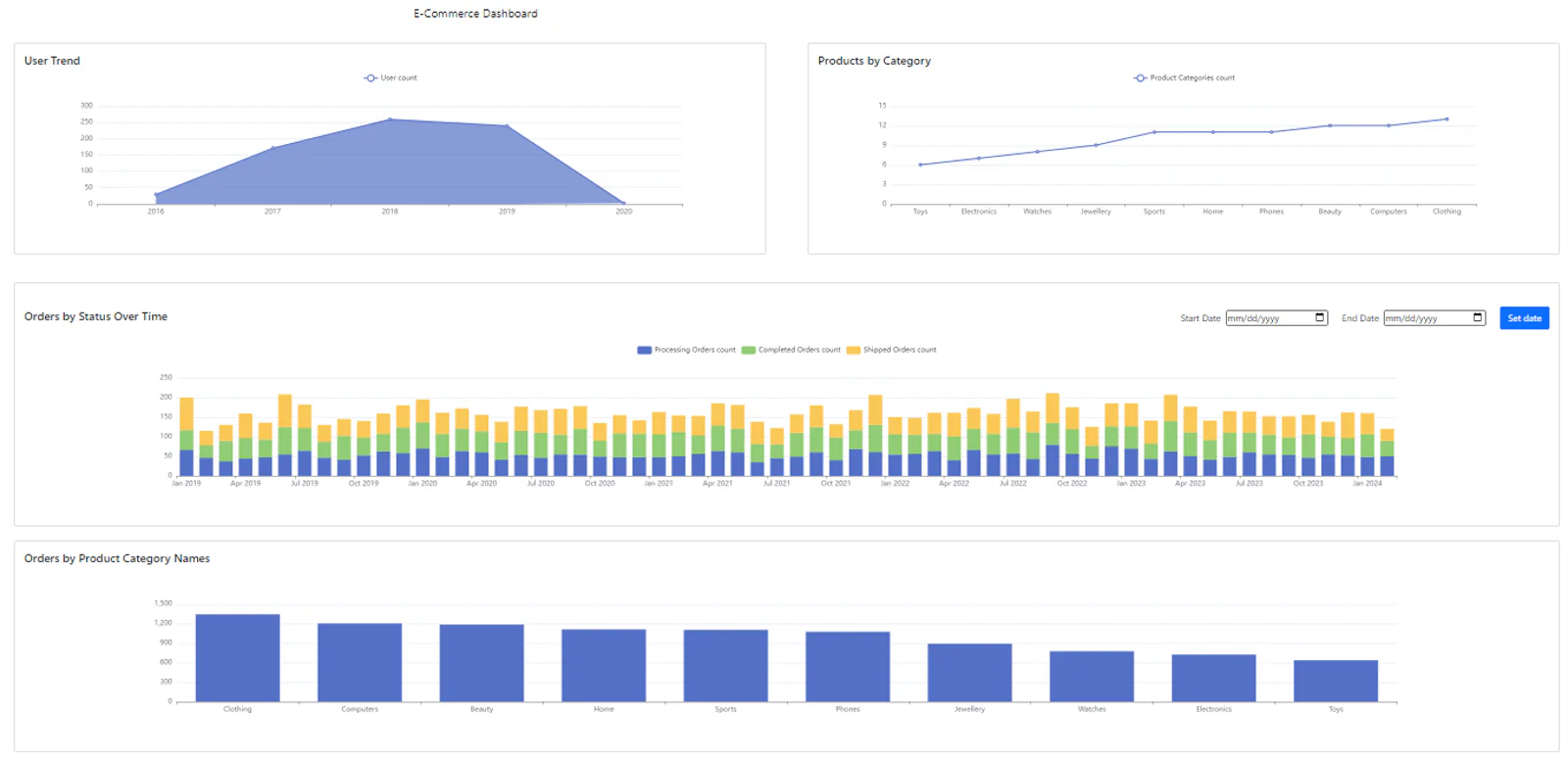
Task: Click the Jul 2019 stacked bar in status chart
Action: (305, 441)
